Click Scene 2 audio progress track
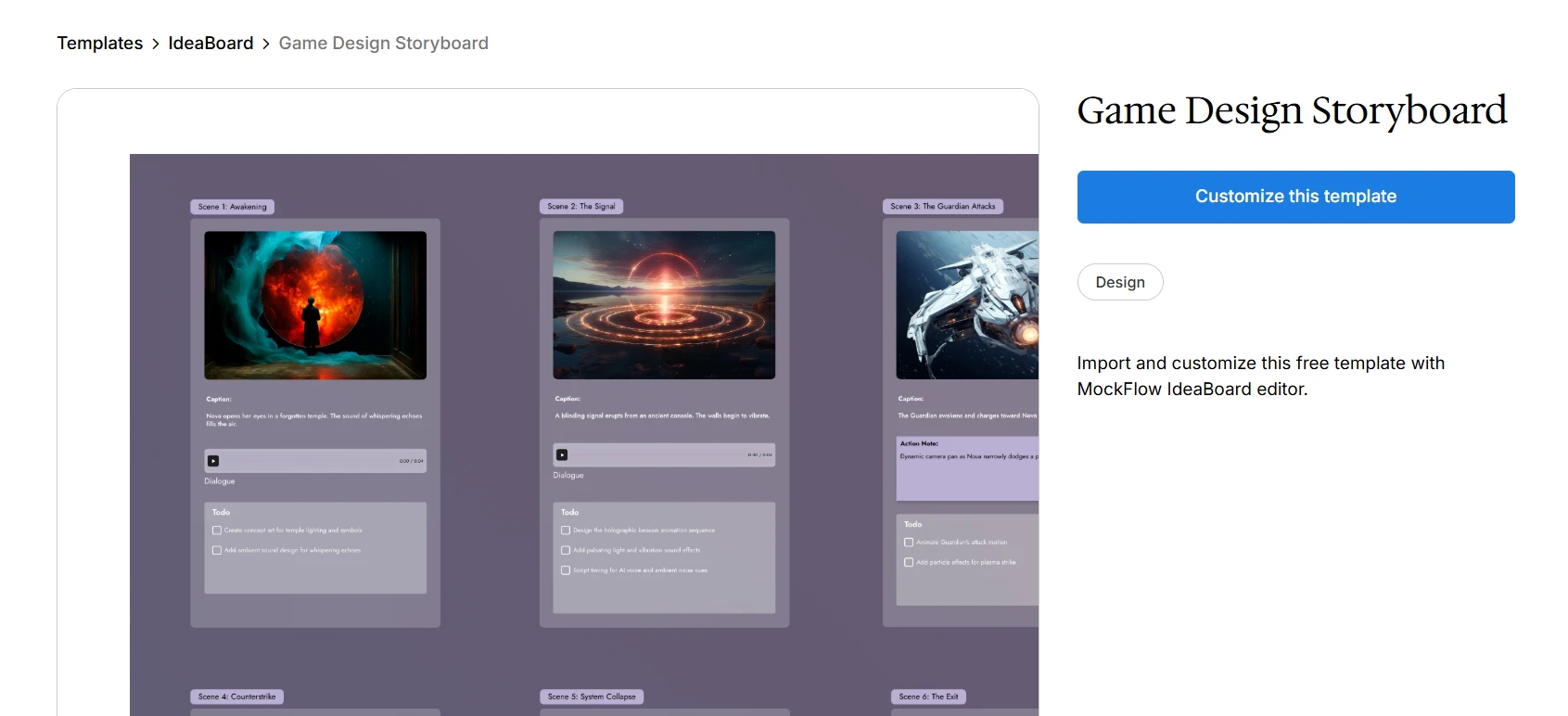Viewport: 1568px width, 716px height. 657,454
